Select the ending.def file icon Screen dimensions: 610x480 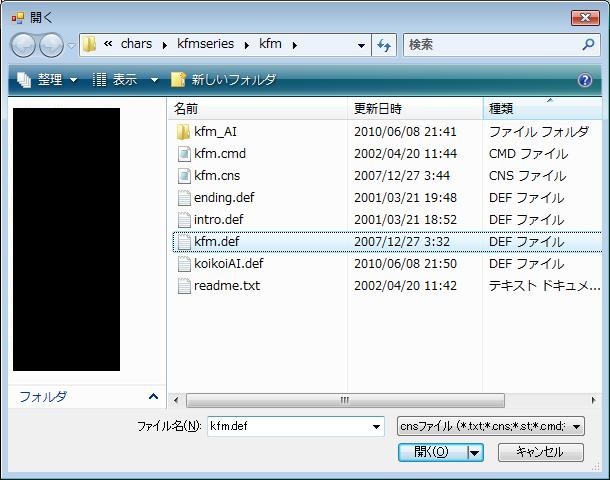tap(184, 198)
